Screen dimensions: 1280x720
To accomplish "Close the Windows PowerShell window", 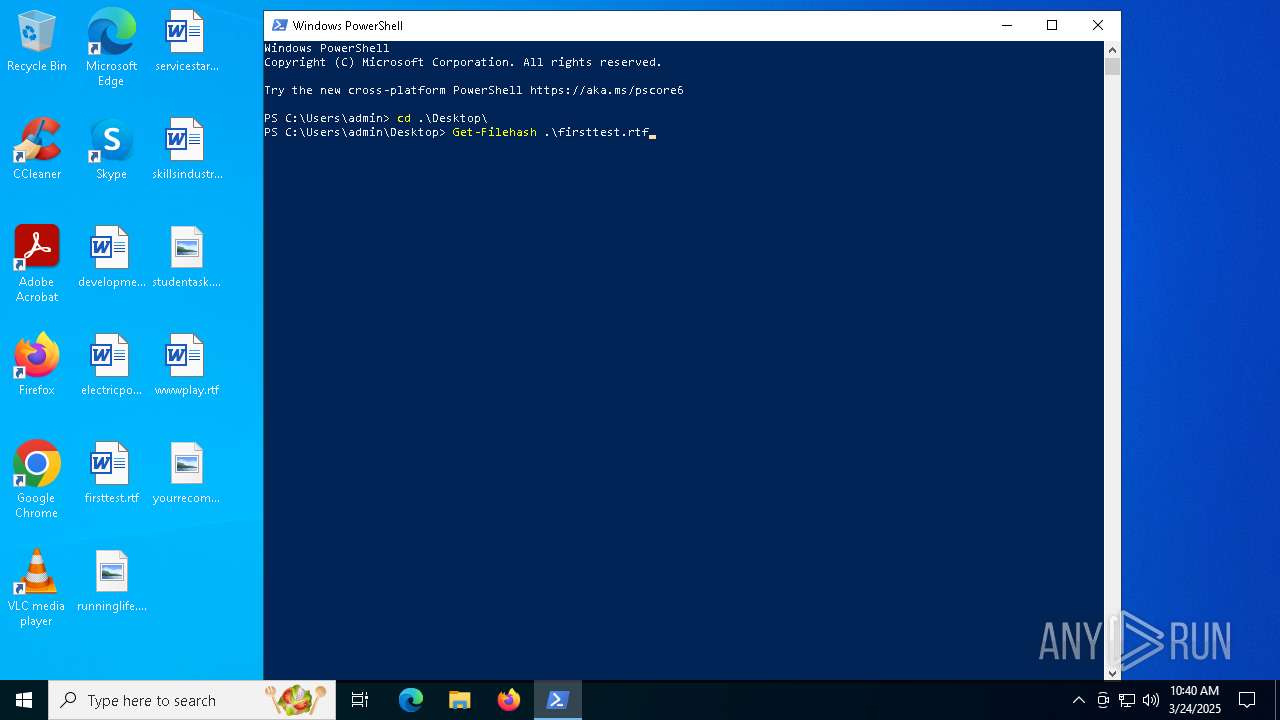I will [x=1098, y=25].
